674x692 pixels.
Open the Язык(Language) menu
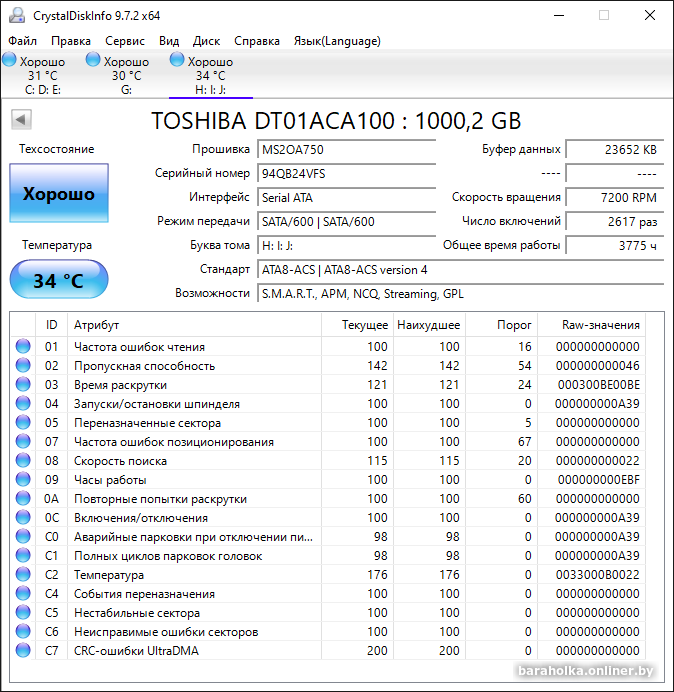pyautogui.click(x=336, y=41)
